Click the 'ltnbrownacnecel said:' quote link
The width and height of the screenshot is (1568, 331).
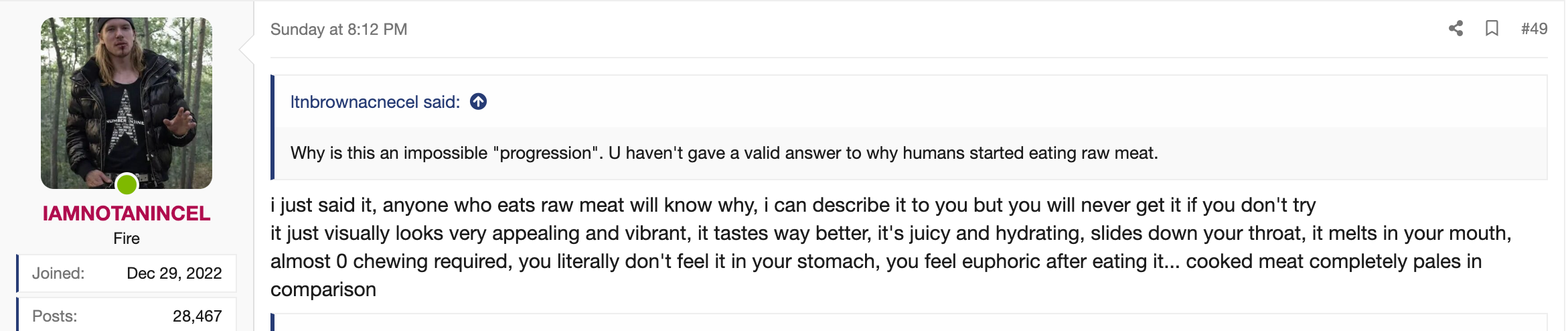pyautogui.click(x=375, y=102)
